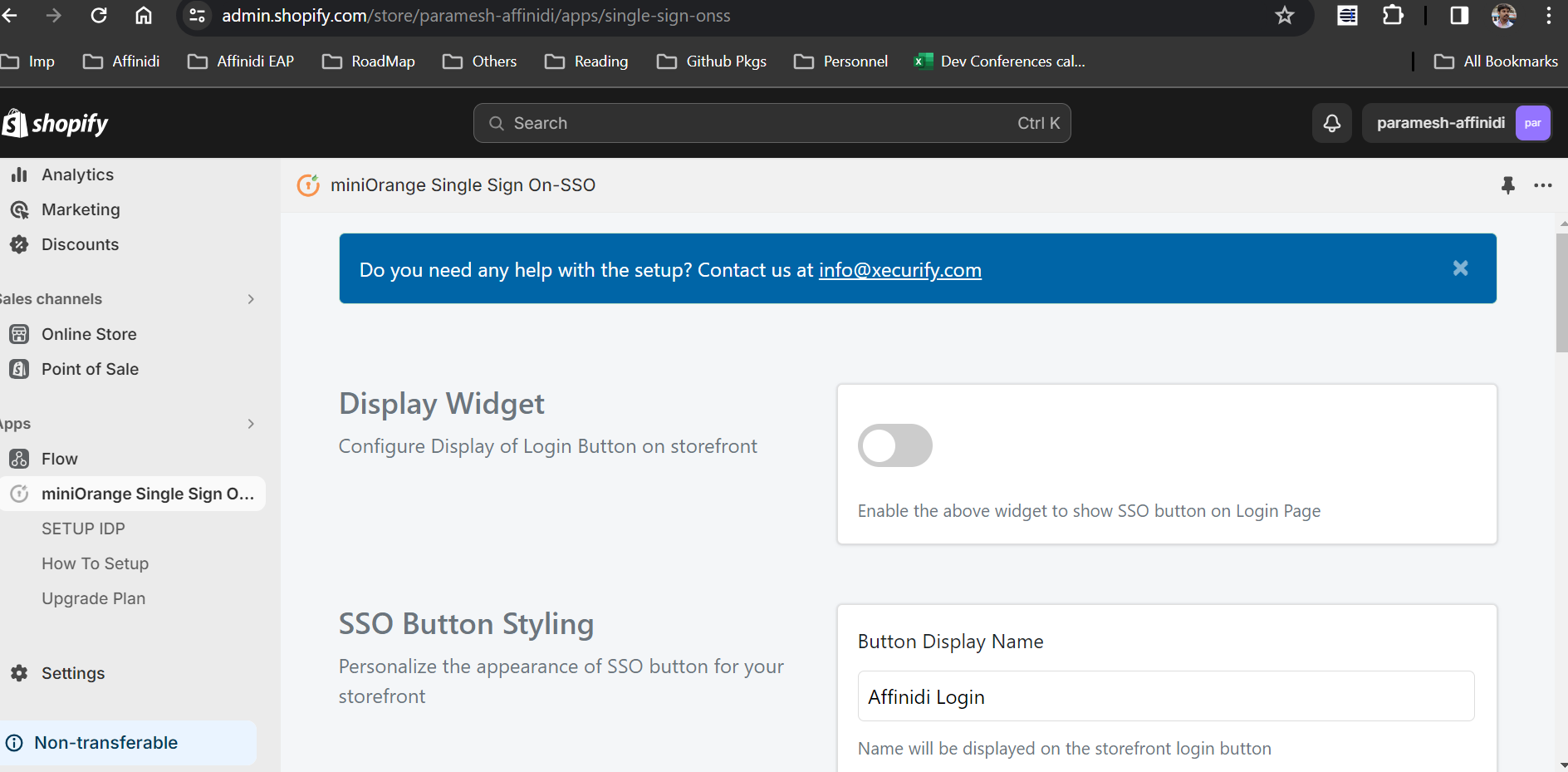Viewport: 1568px width, 772px height.
Task: Click the Button Display Name field
Action: pos(1166,696)
